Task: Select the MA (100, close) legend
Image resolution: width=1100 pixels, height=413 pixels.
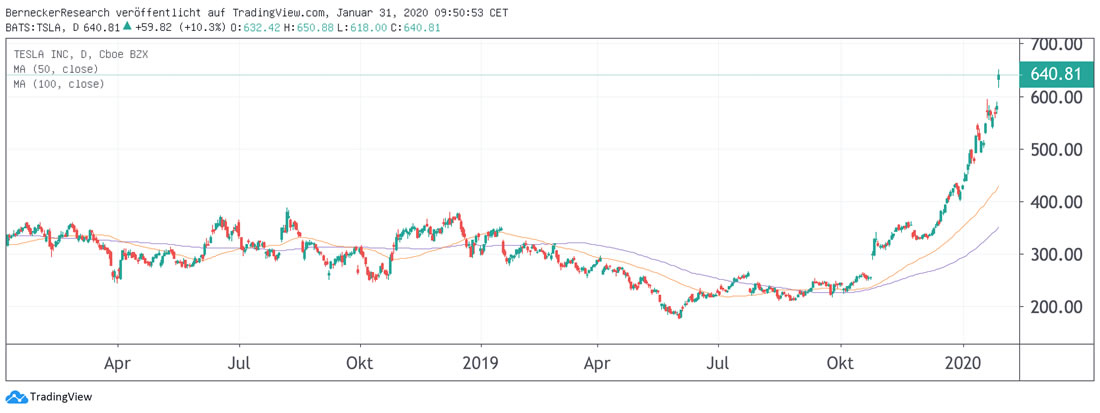Action: point(59,84)
